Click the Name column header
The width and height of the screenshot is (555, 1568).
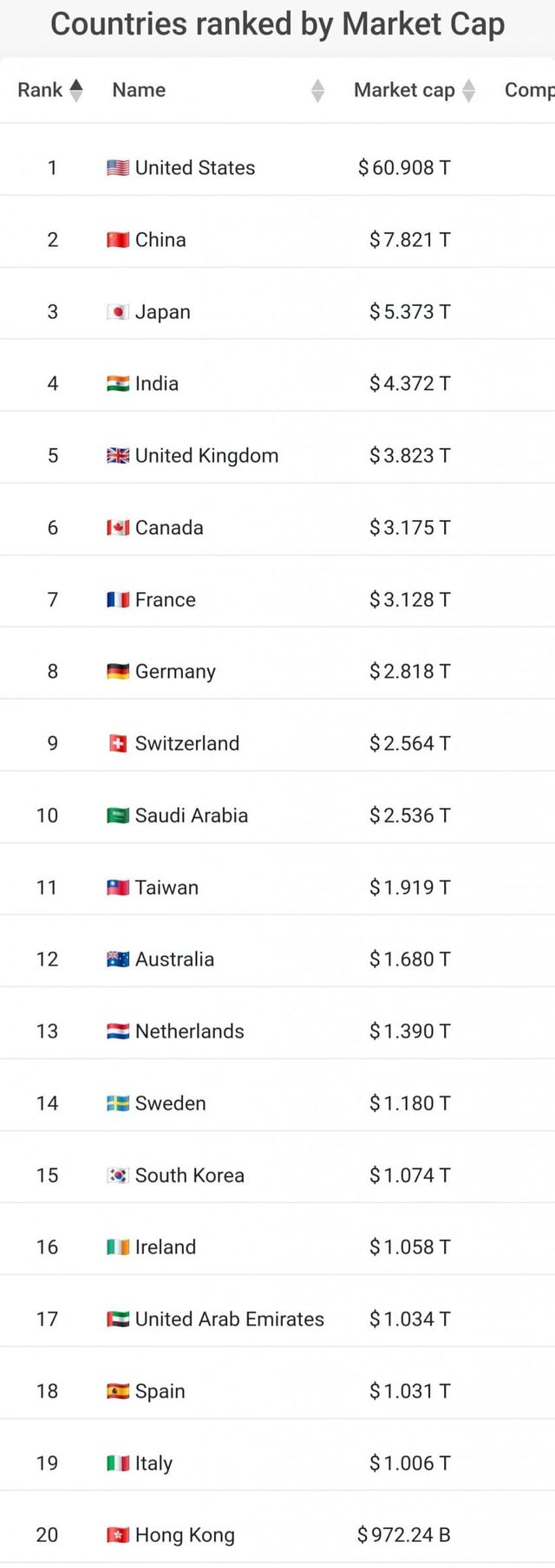139,90
